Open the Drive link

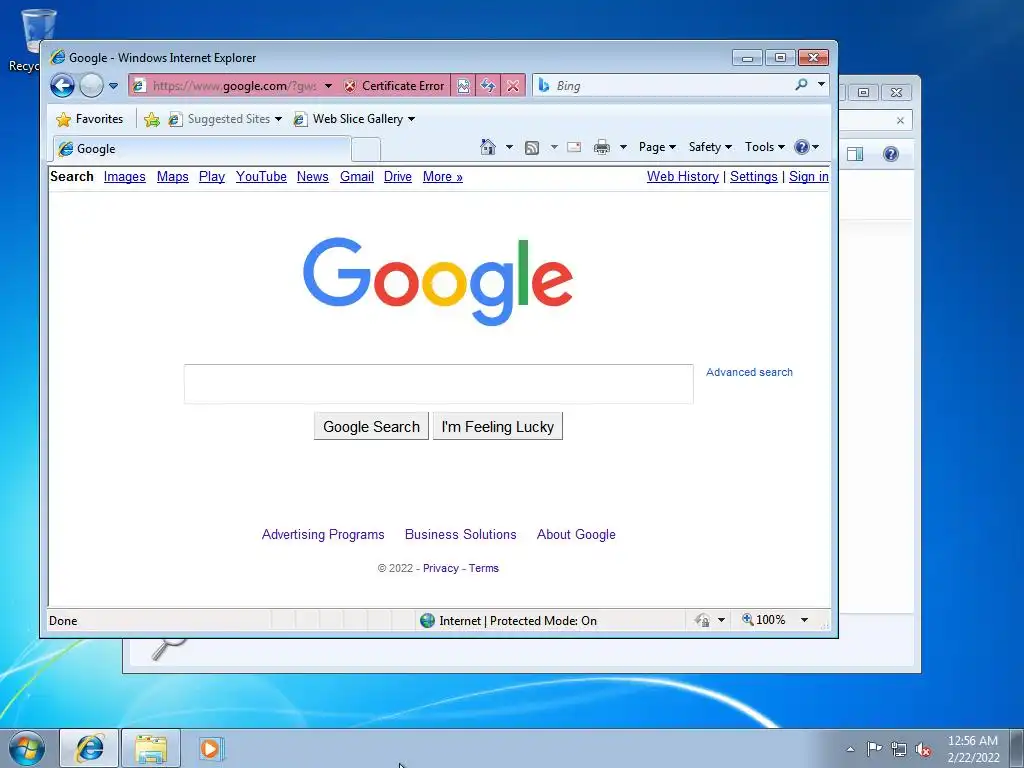pyautogui.click(x=398, y=176)
